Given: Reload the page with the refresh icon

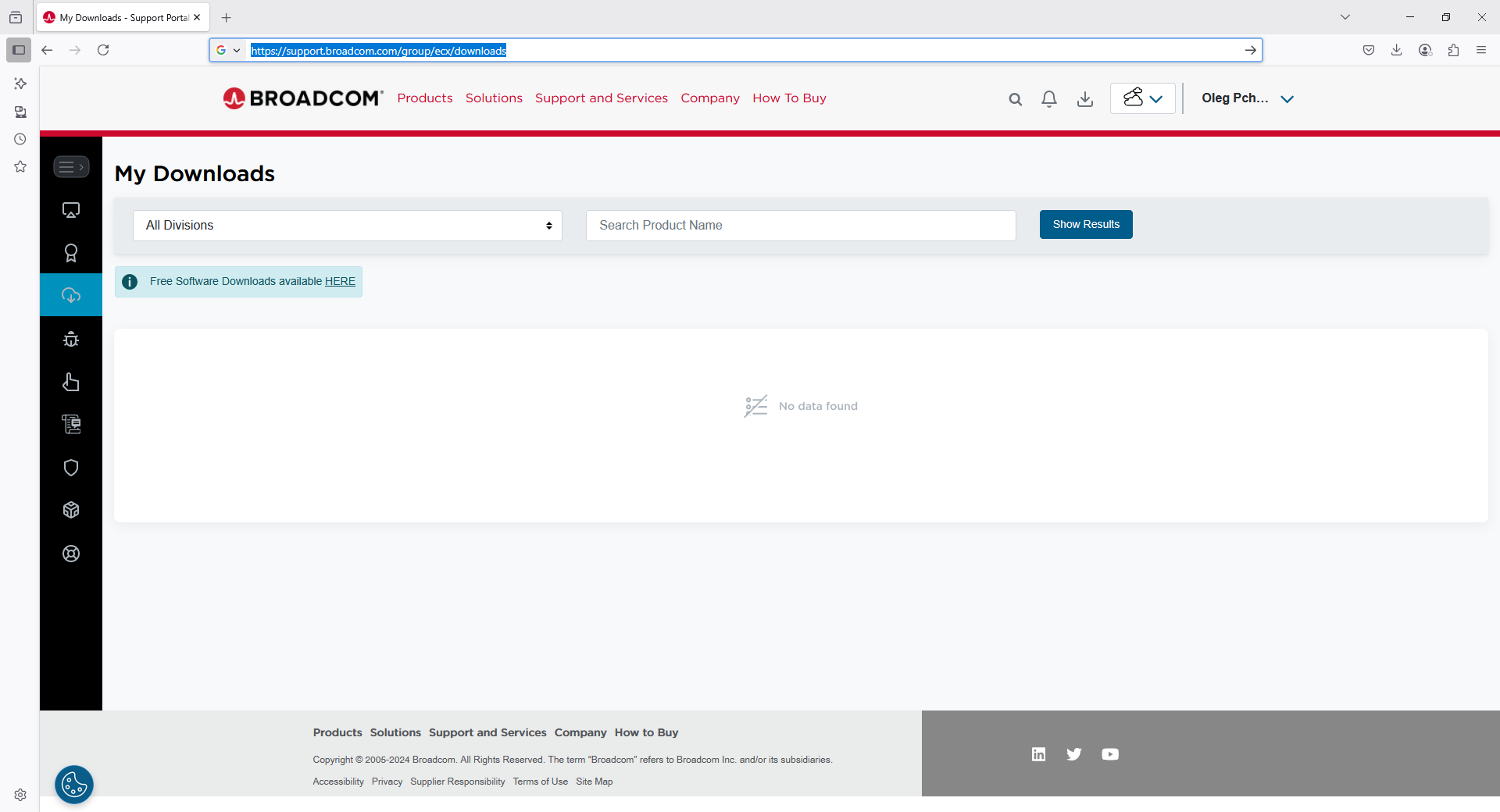Looking at the screenshot, I should coord(103,50).
